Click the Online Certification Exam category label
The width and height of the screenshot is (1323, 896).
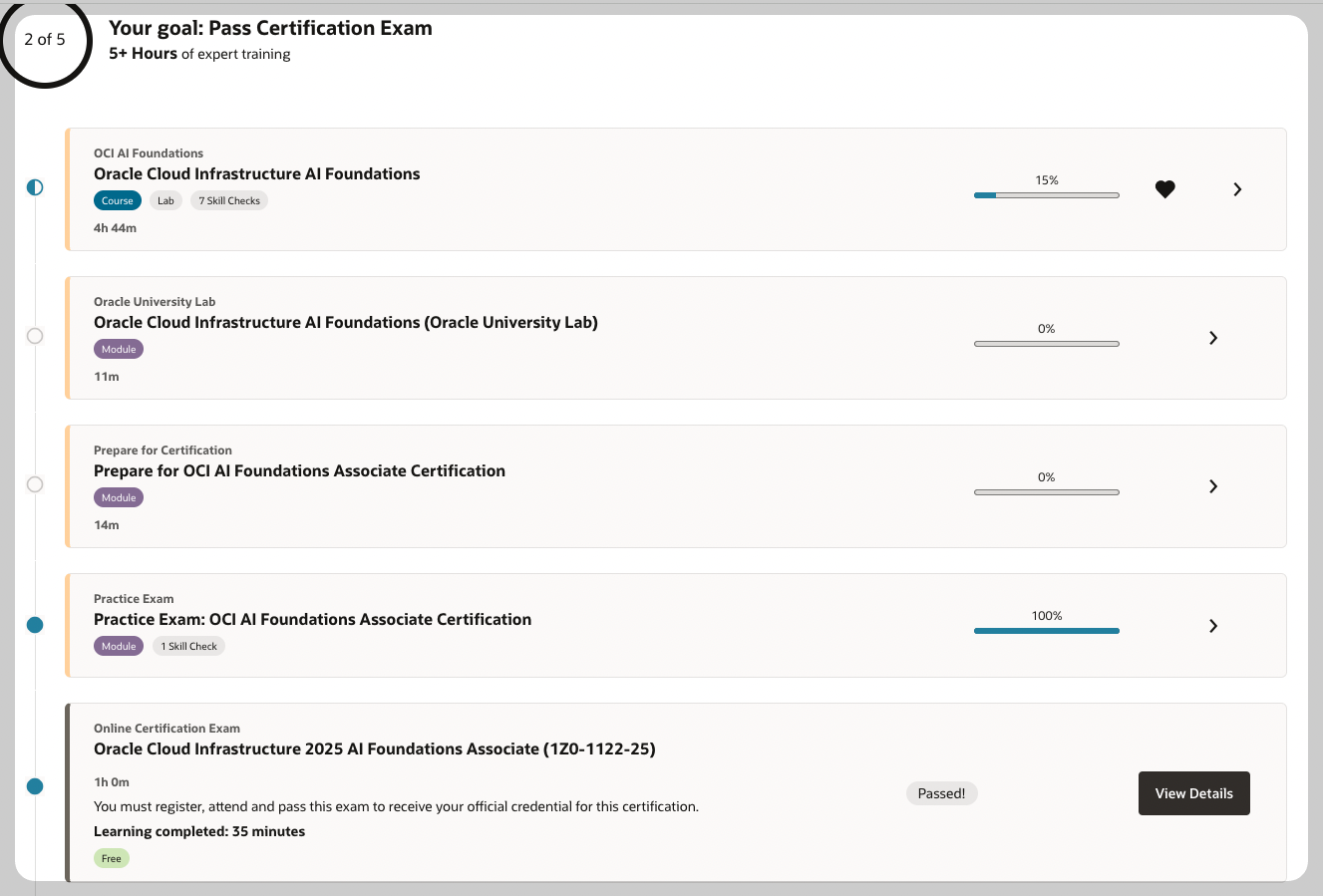[166, 729]
